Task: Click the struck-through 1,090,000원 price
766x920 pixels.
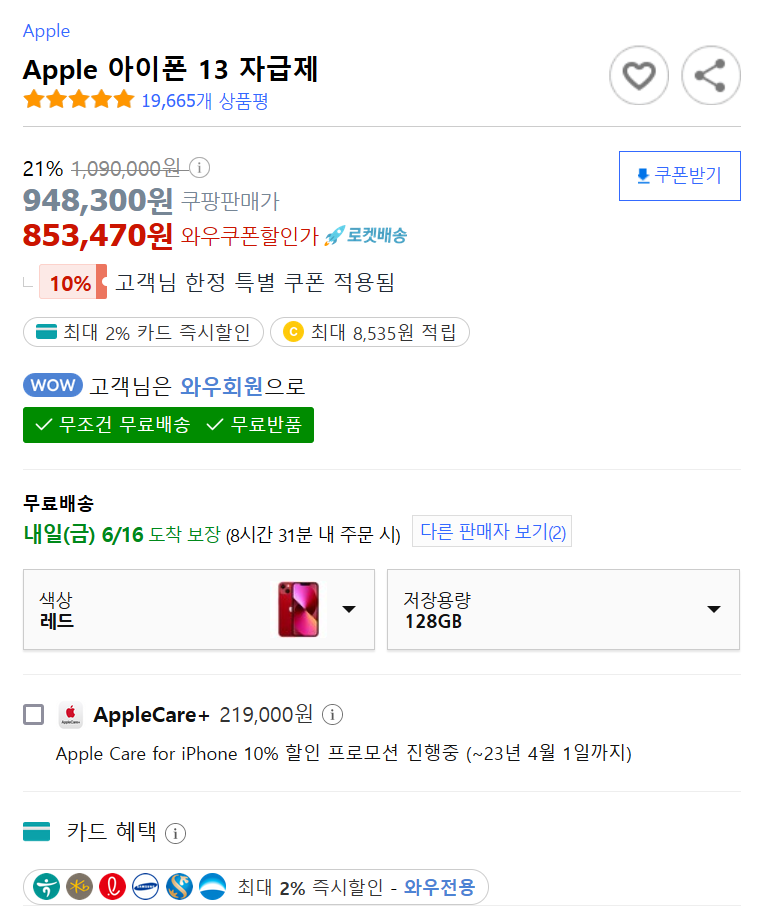Action: click(x=126, y=169)
